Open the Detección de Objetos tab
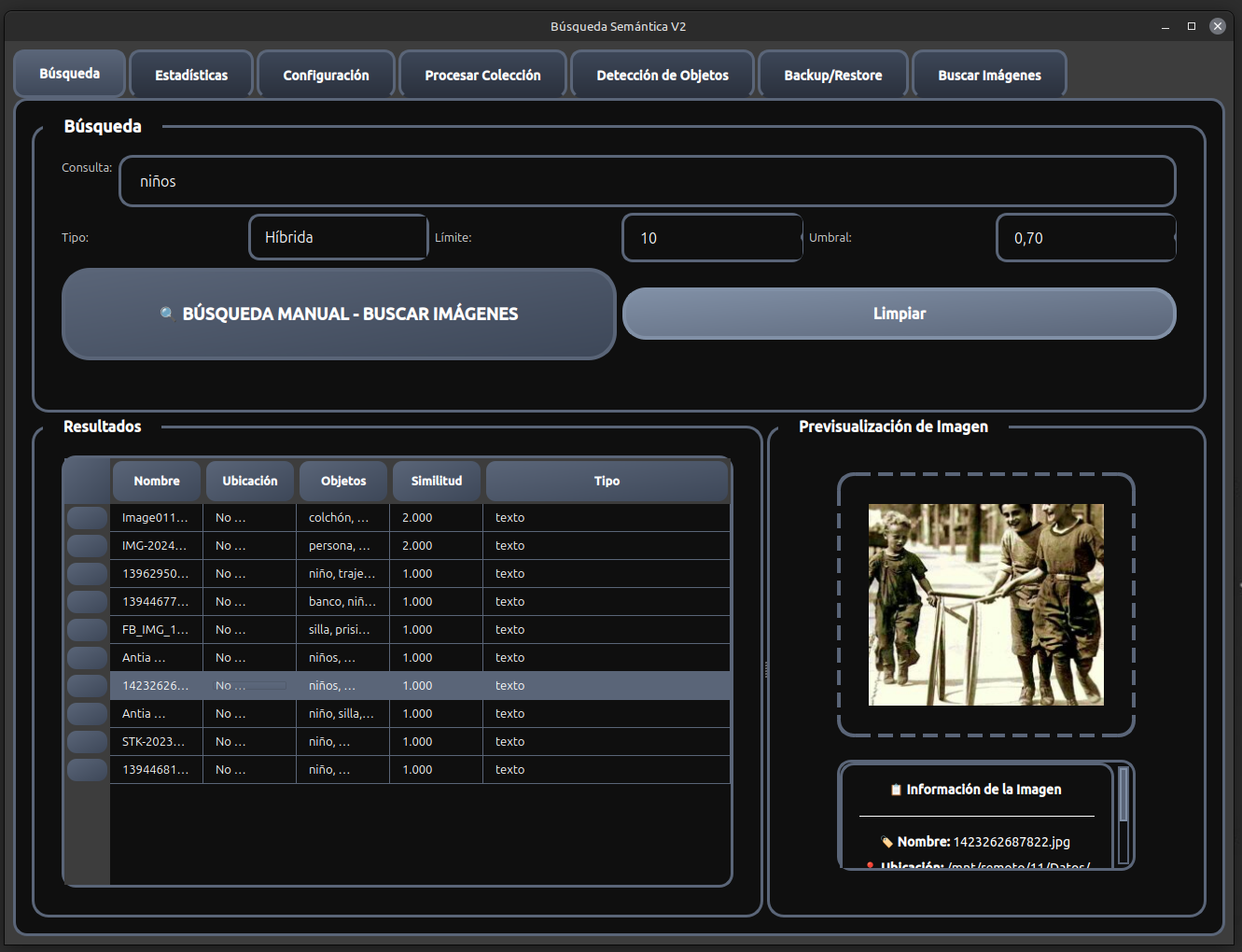 click(663, 75)
